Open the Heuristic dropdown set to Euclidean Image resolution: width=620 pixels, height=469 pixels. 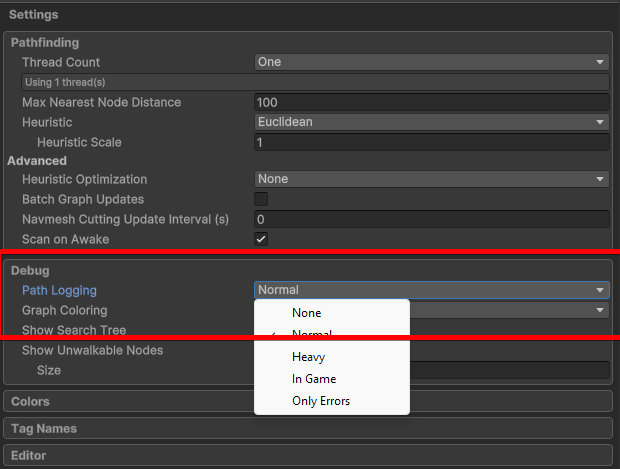point(431,122)
